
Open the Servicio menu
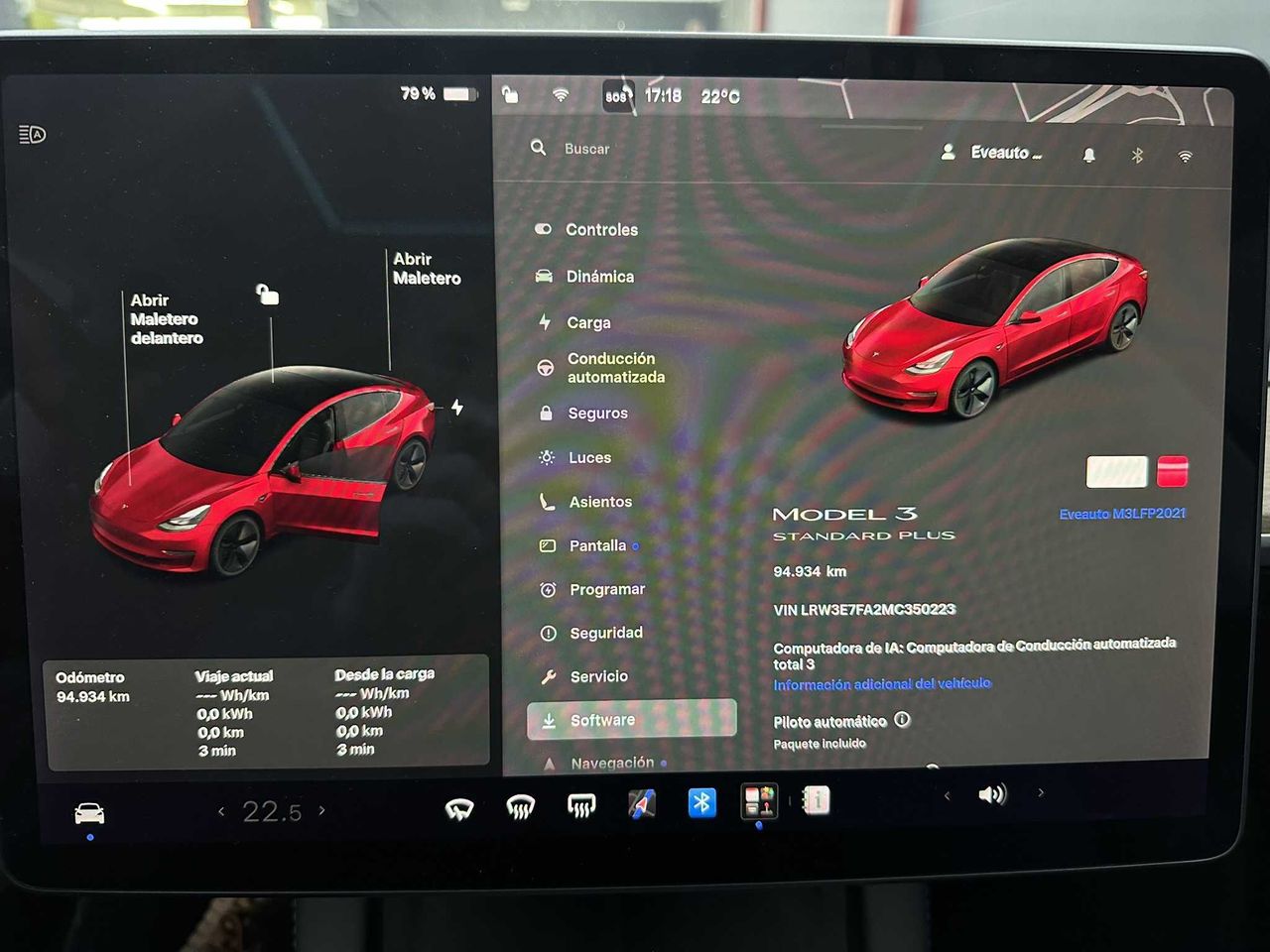(x=584, y=676)
